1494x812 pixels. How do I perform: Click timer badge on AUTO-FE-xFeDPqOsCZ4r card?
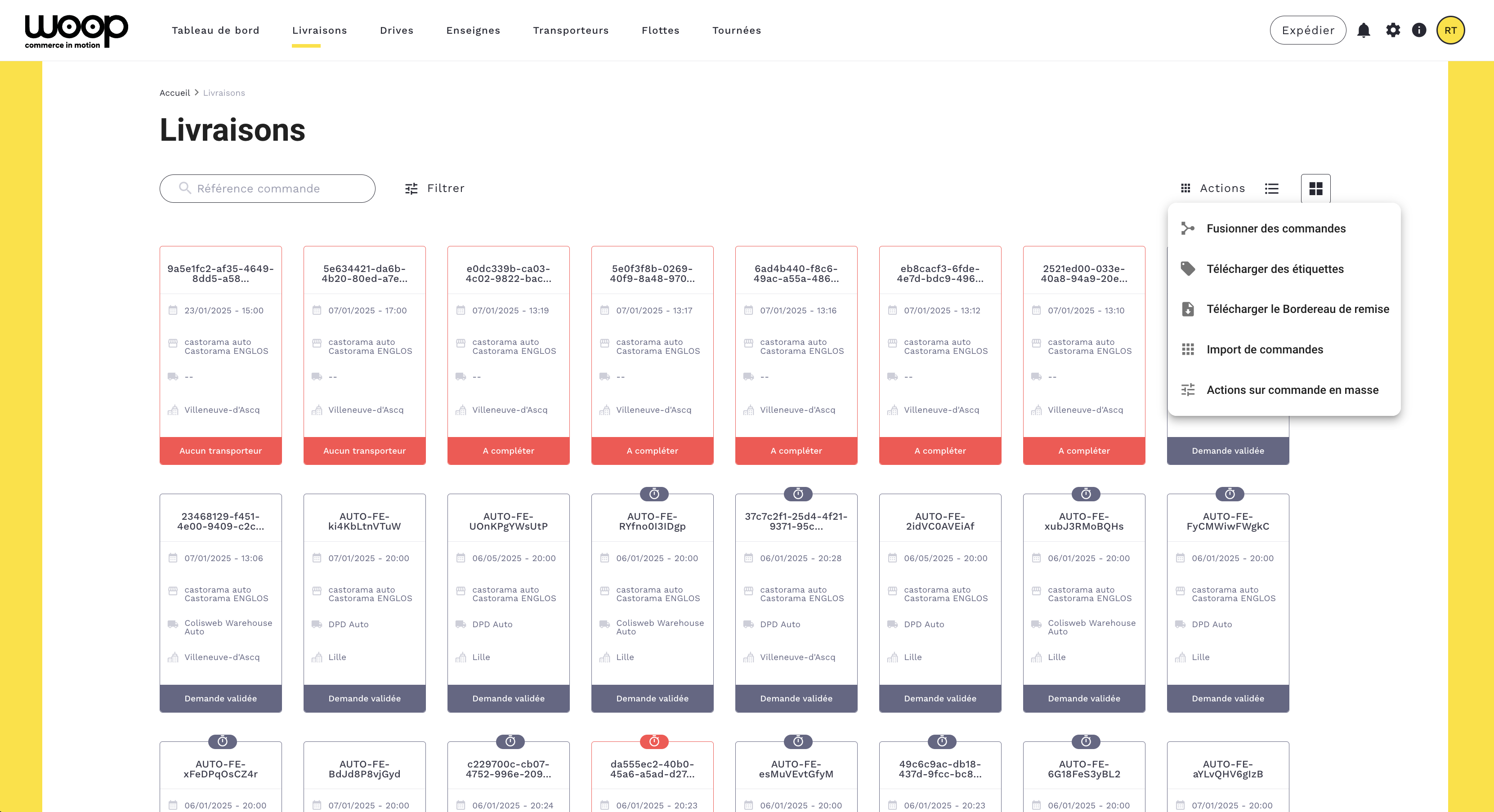click(x=223, y=741)
